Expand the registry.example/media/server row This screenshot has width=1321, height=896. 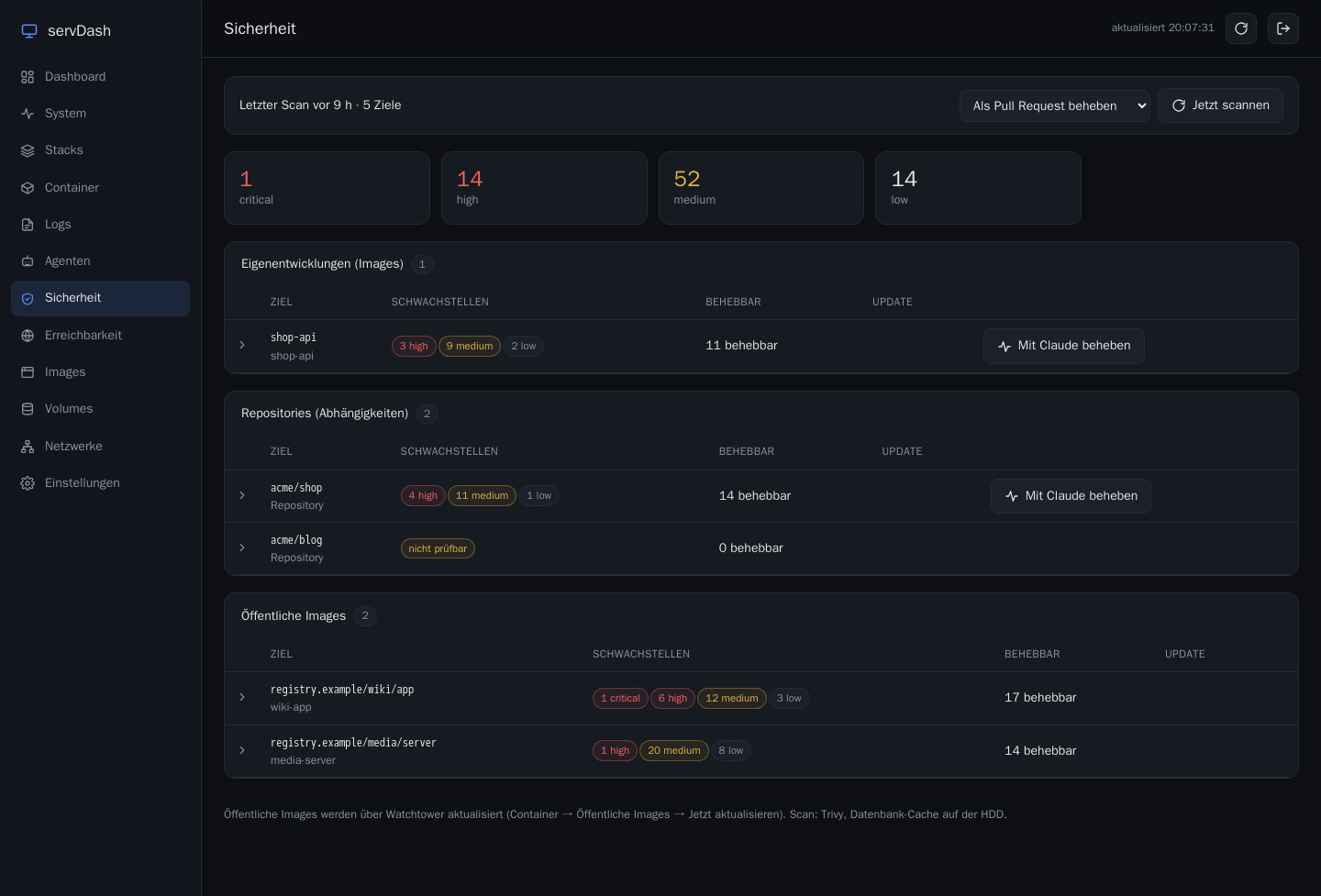[242, 751]
